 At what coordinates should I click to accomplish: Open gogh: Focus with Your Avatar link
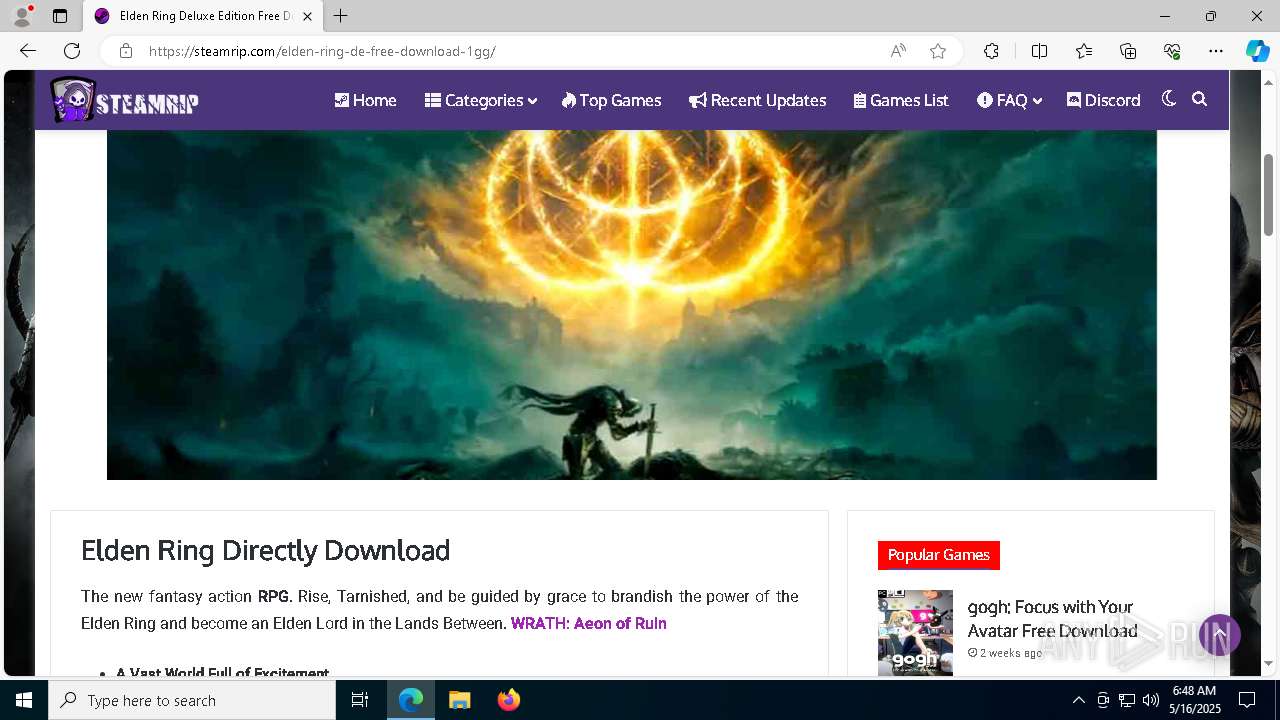(1052, 619)
